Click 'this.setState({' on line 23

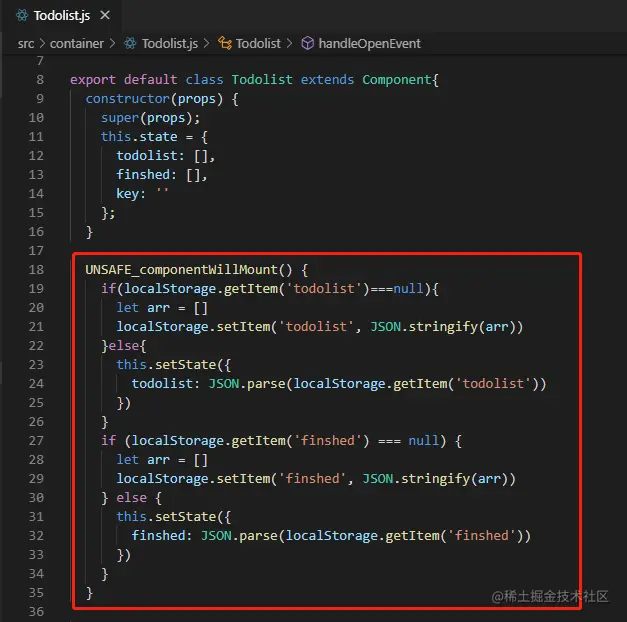174,365
